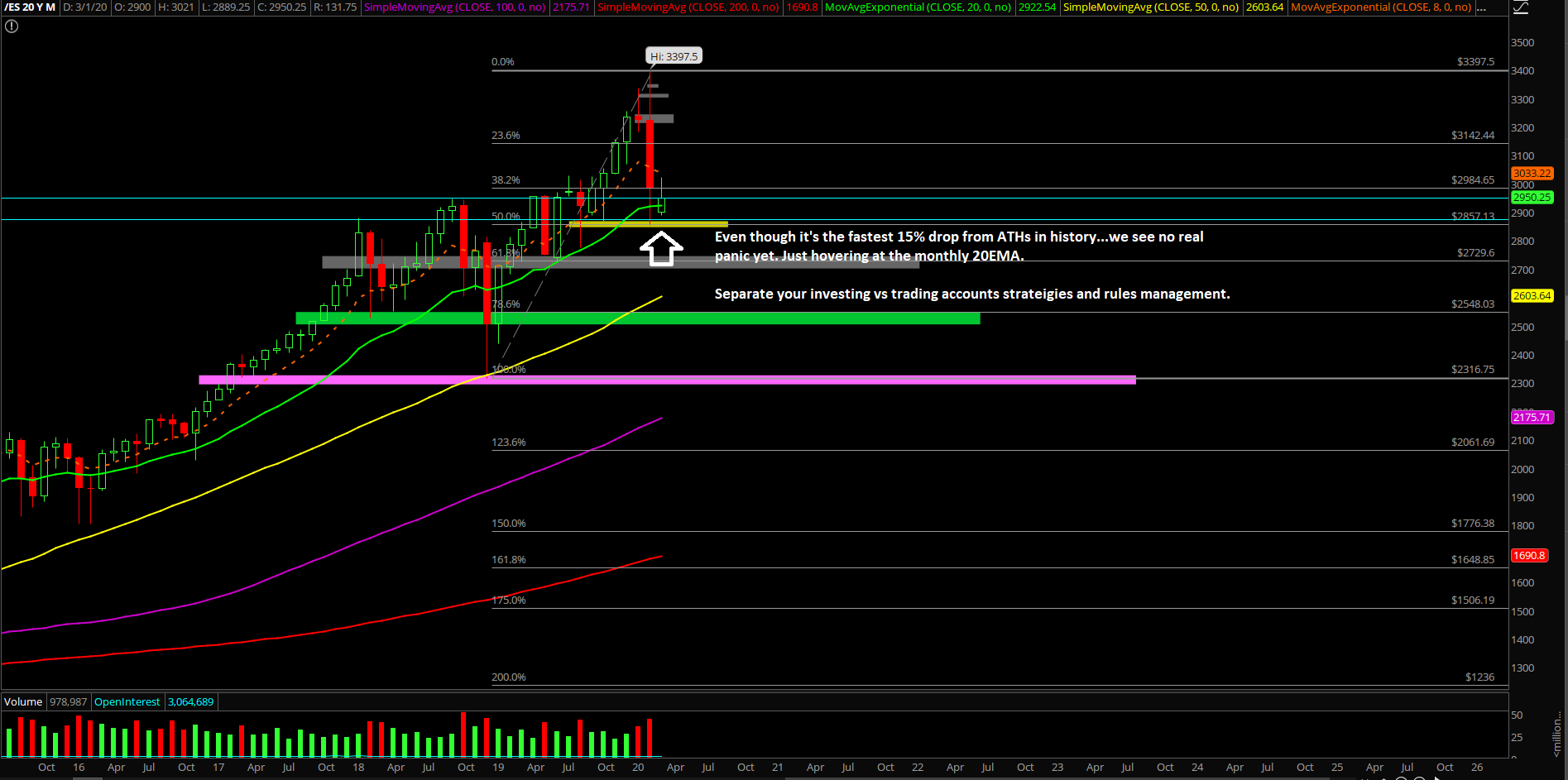Click the 0.0% Fibonacci level label

pos(503,62)
